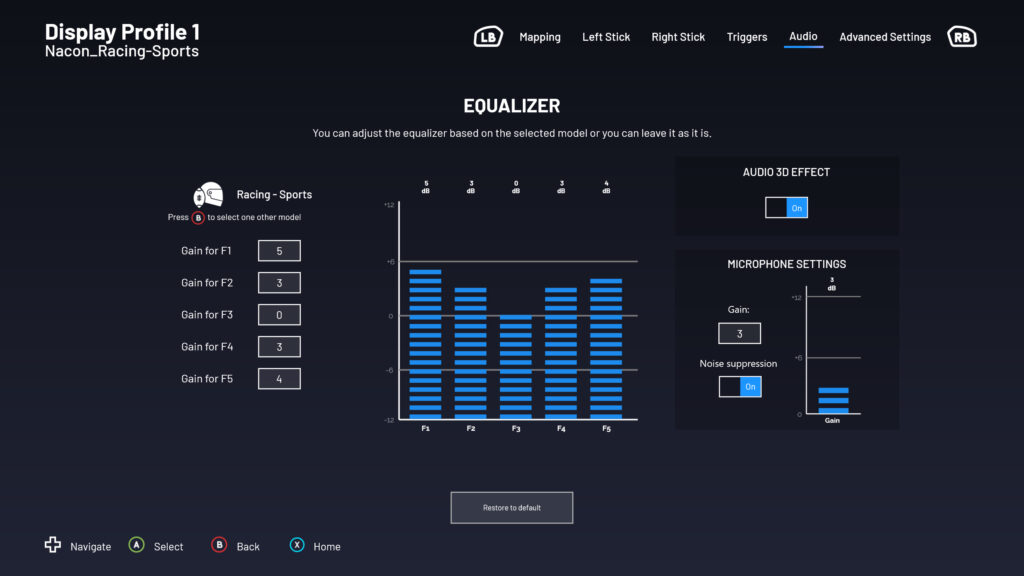Switch to the Left Stick tab
This screenshot has width=1024, height=576.
point(606,37)
